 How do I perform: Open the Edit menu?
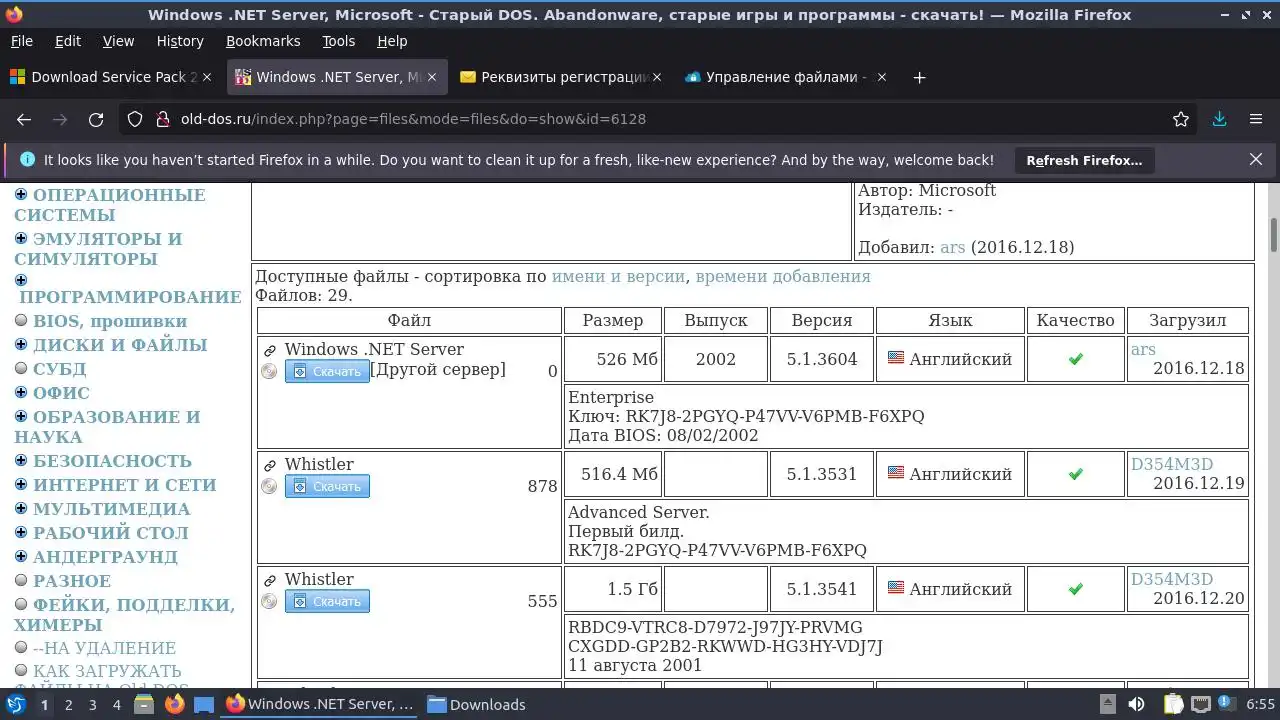coord(68,41)
